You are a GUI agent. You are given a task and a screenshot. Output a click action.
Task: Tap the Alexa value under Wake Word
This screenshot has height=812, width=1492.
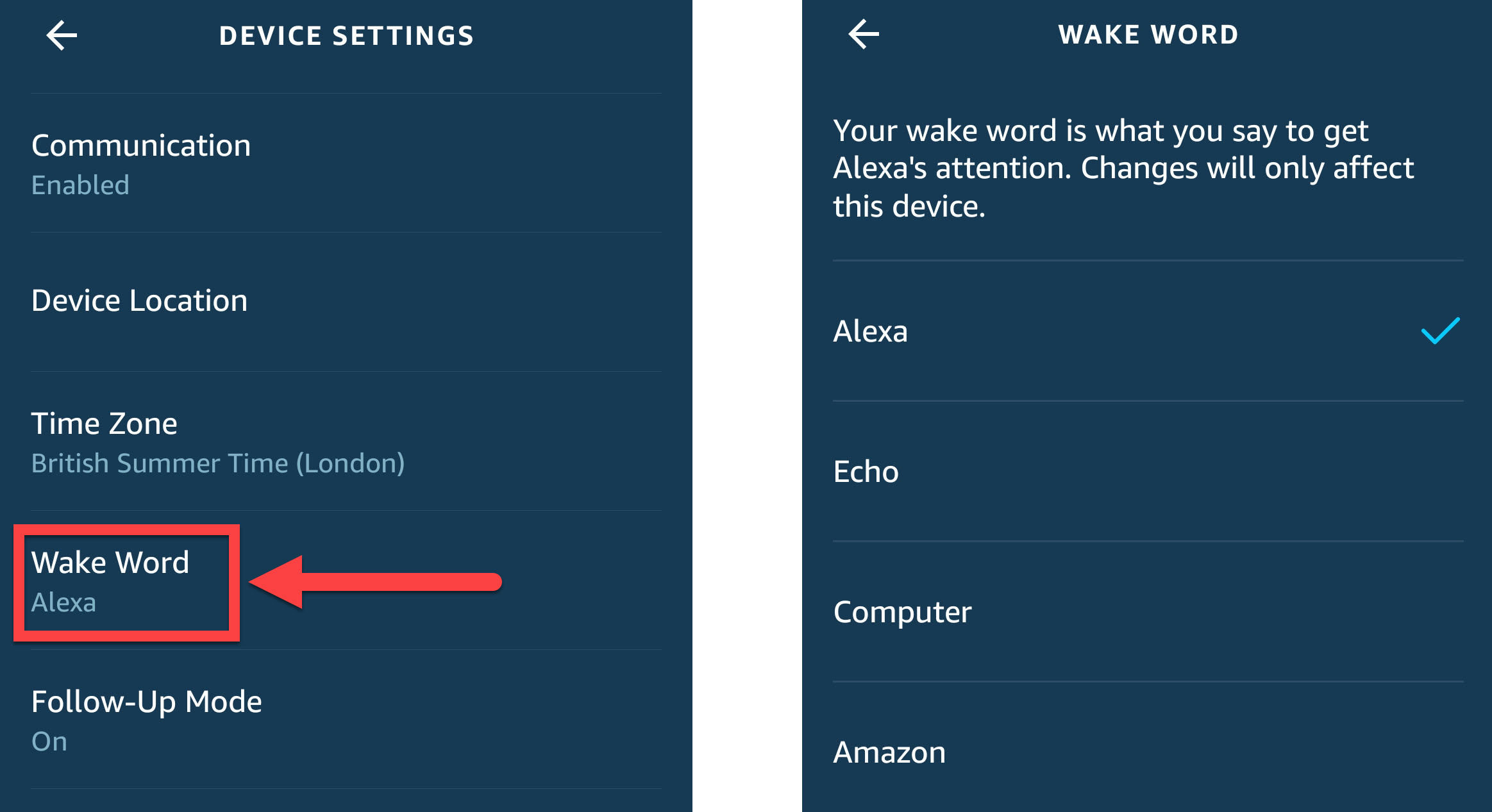(63, 602)
